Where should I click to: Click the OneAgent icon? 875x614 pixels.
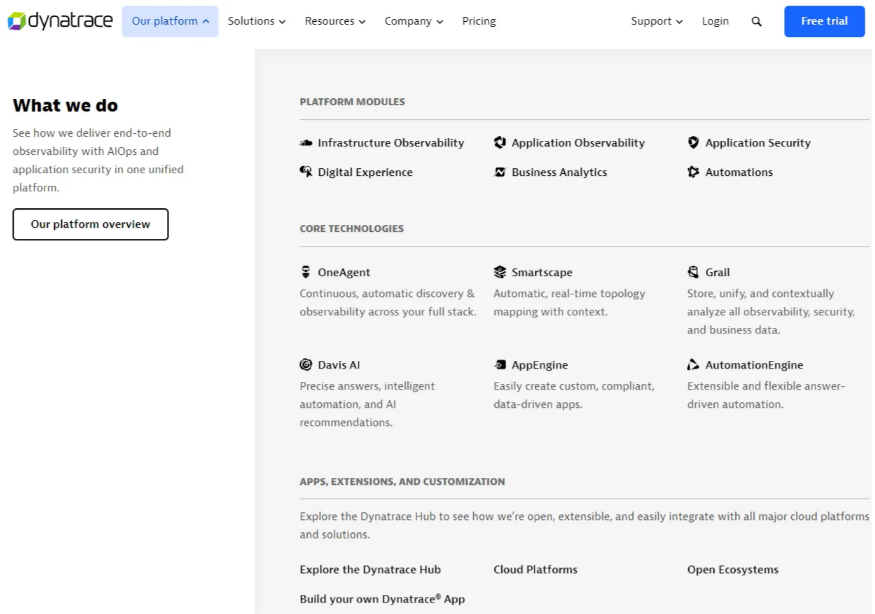305,272
